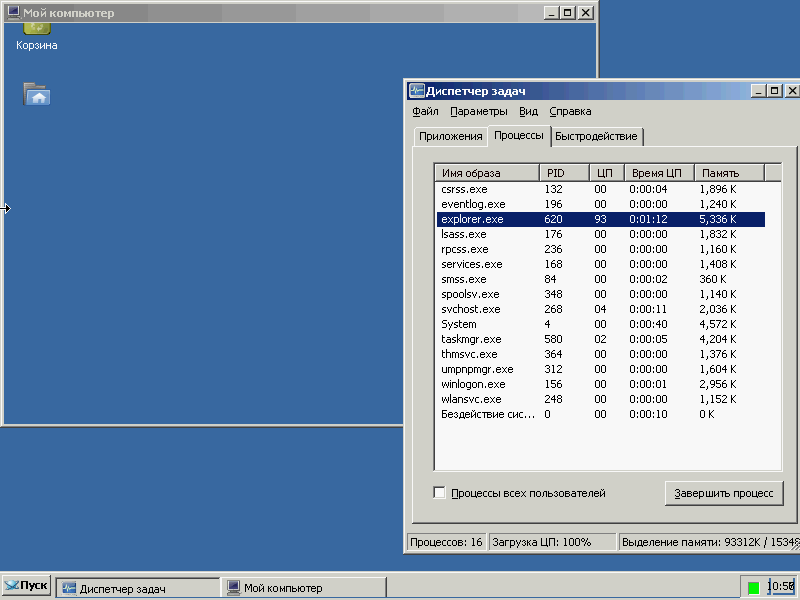Select the smss.exe process row
Viewport: 800px width, 600px height.
[601, 279]
